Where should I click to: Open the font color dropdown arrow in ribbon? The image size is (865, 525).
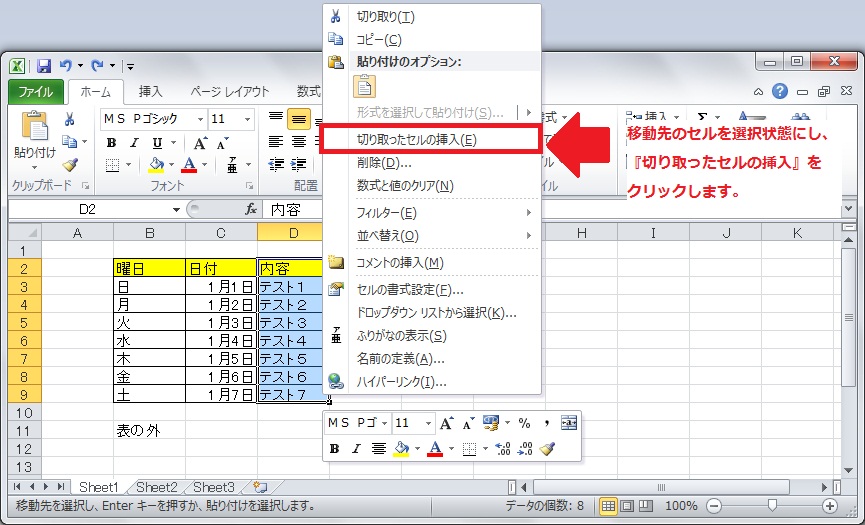point(204,164)
